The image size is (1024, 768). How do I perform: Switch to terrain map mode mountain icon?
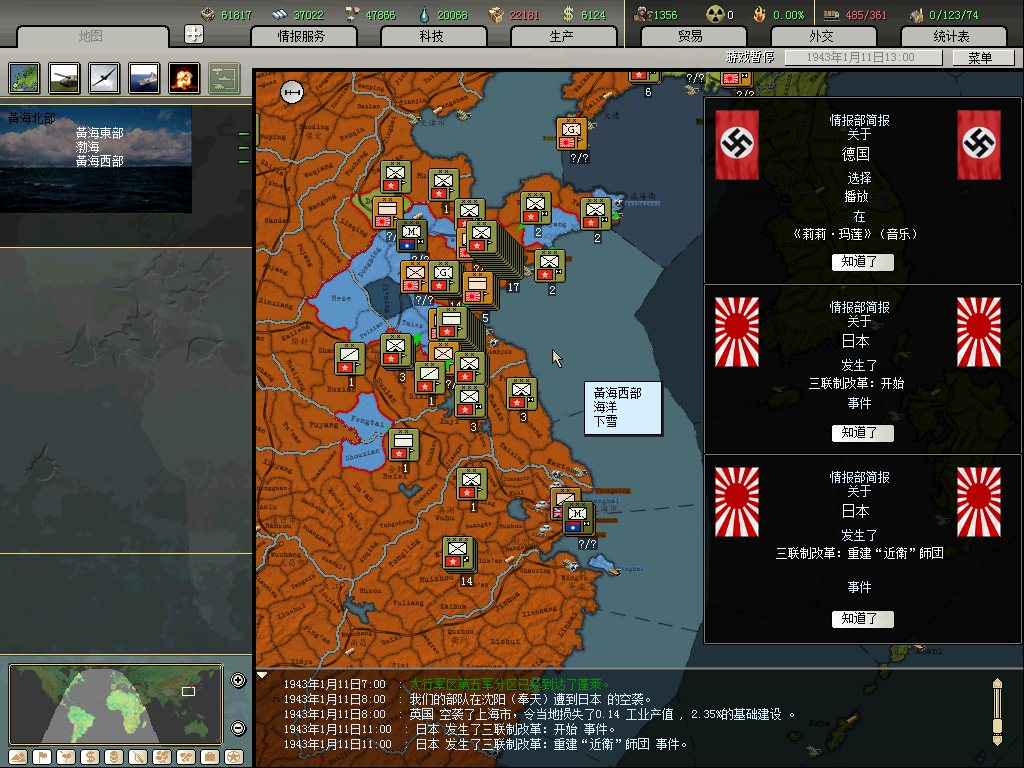(18, 757)
